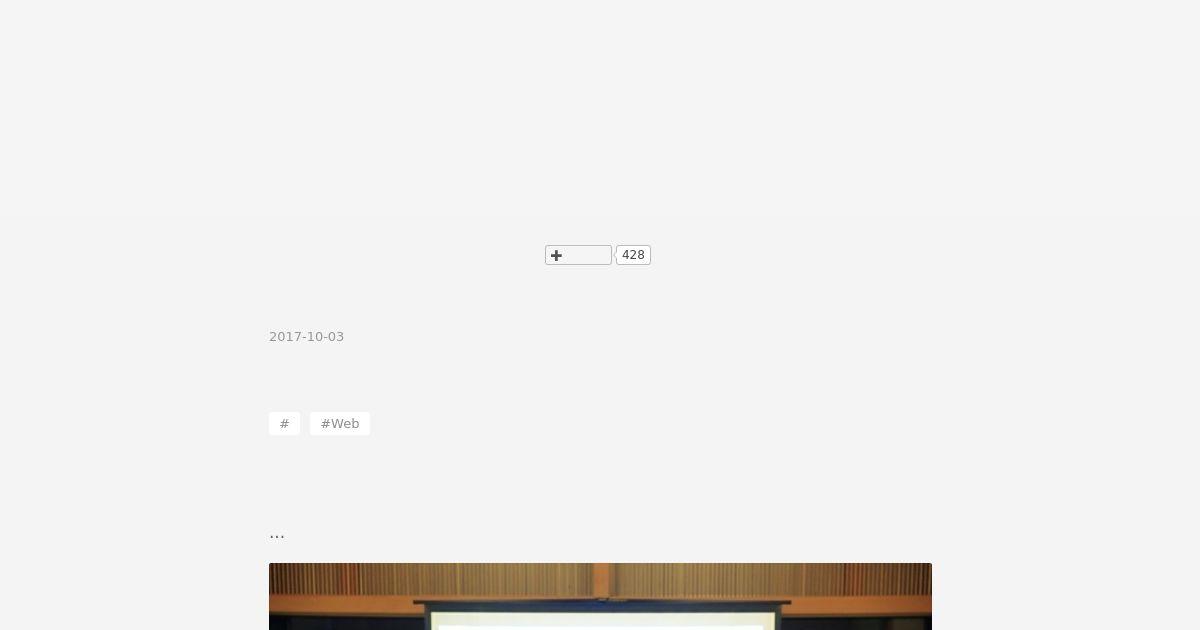This screenshot has height=630, width=1200.
Task: Open the 428 bookmark count
Action: pos(633,255)
